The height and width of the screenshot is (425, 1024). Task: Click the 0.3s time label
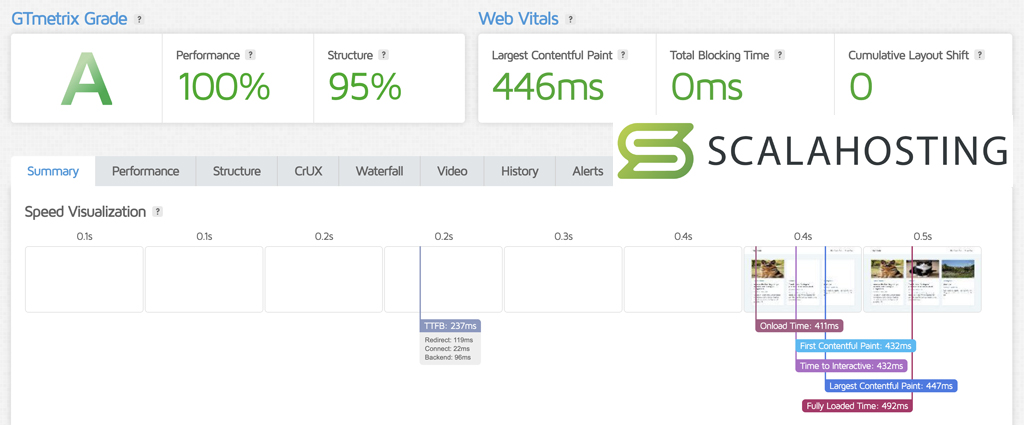click(x=563, y=236)
